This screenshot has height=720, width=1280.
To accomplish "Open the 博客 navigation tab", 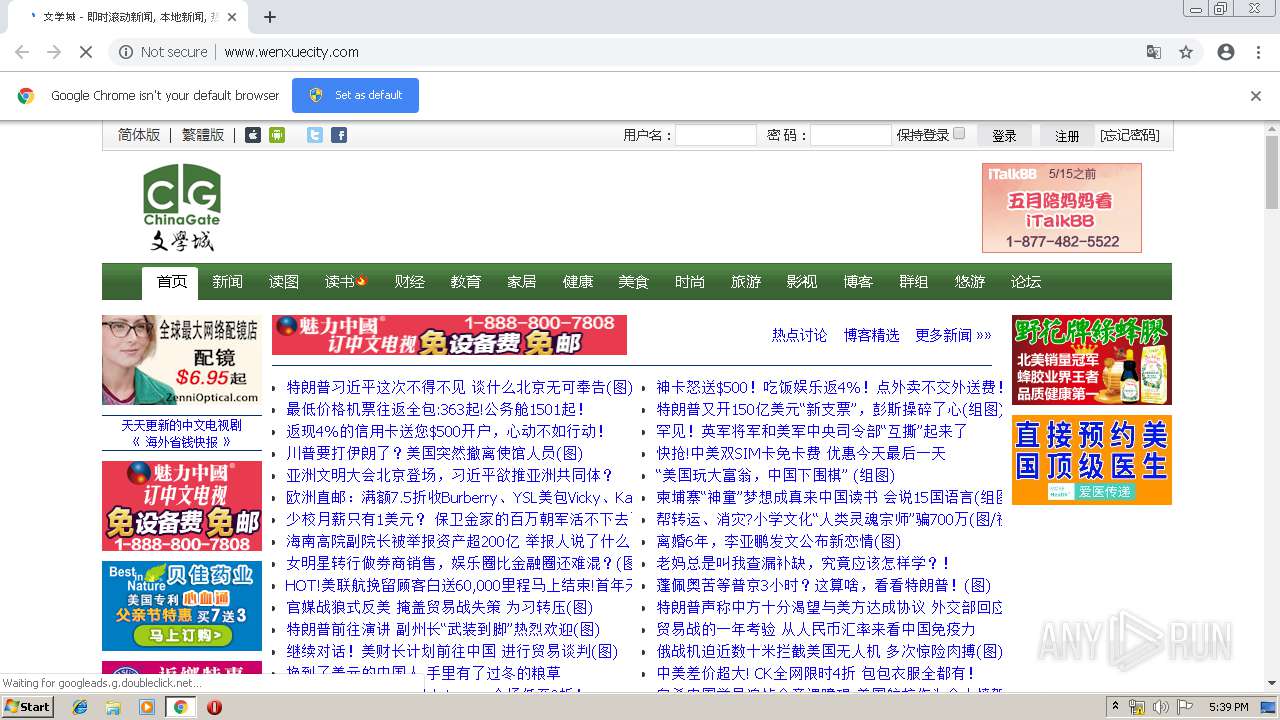I will pos(857,282).
